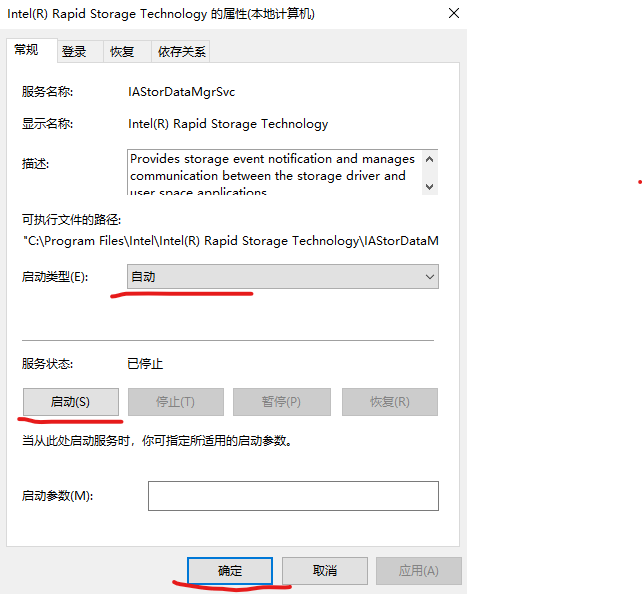Viewport: 642px width, 594px height.
Task: Close the properties dialog with X
Action: (x=454, y=14)
